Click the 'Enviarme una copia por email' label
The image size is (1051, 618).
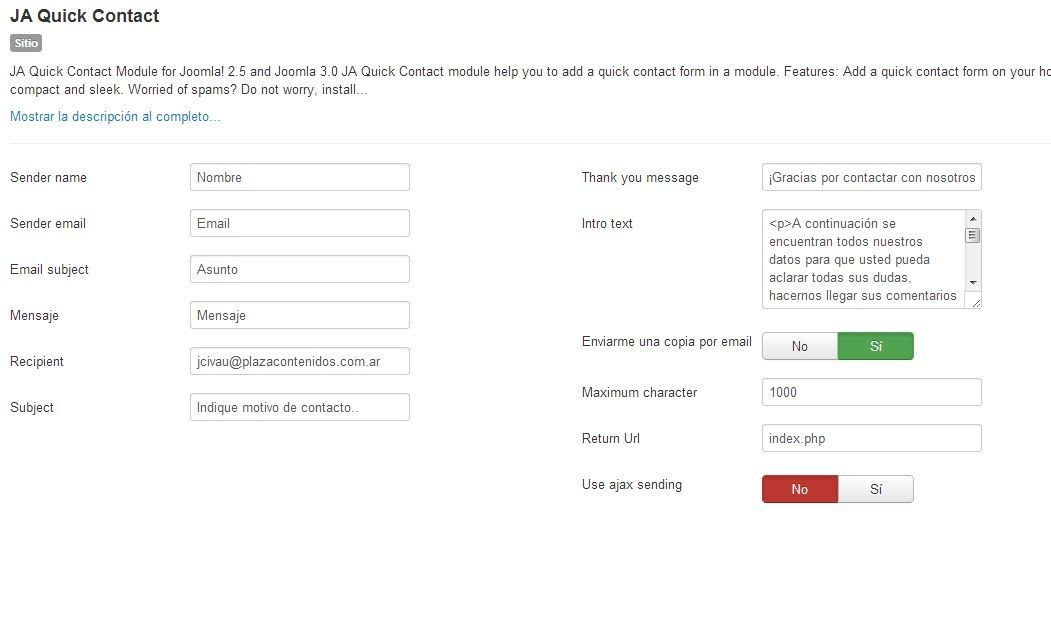[667, 342]
